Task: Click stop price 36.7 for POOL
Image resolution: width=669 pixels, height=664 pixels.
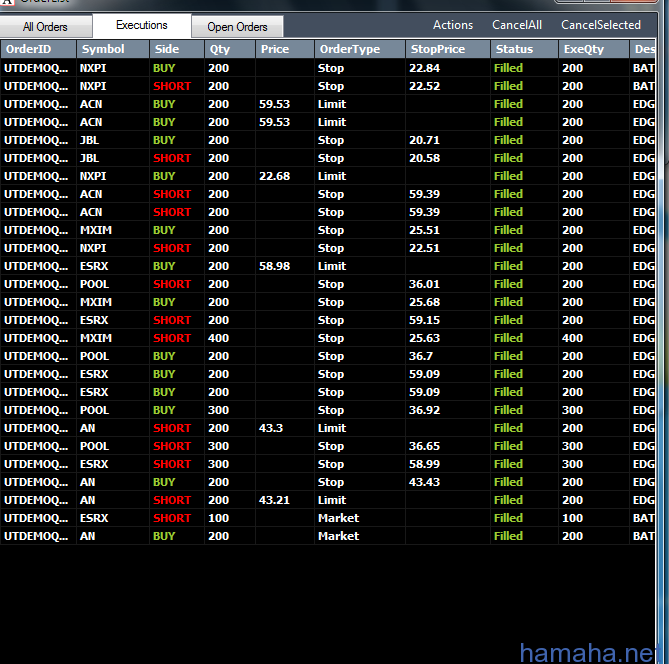Action: coord(448,356)
